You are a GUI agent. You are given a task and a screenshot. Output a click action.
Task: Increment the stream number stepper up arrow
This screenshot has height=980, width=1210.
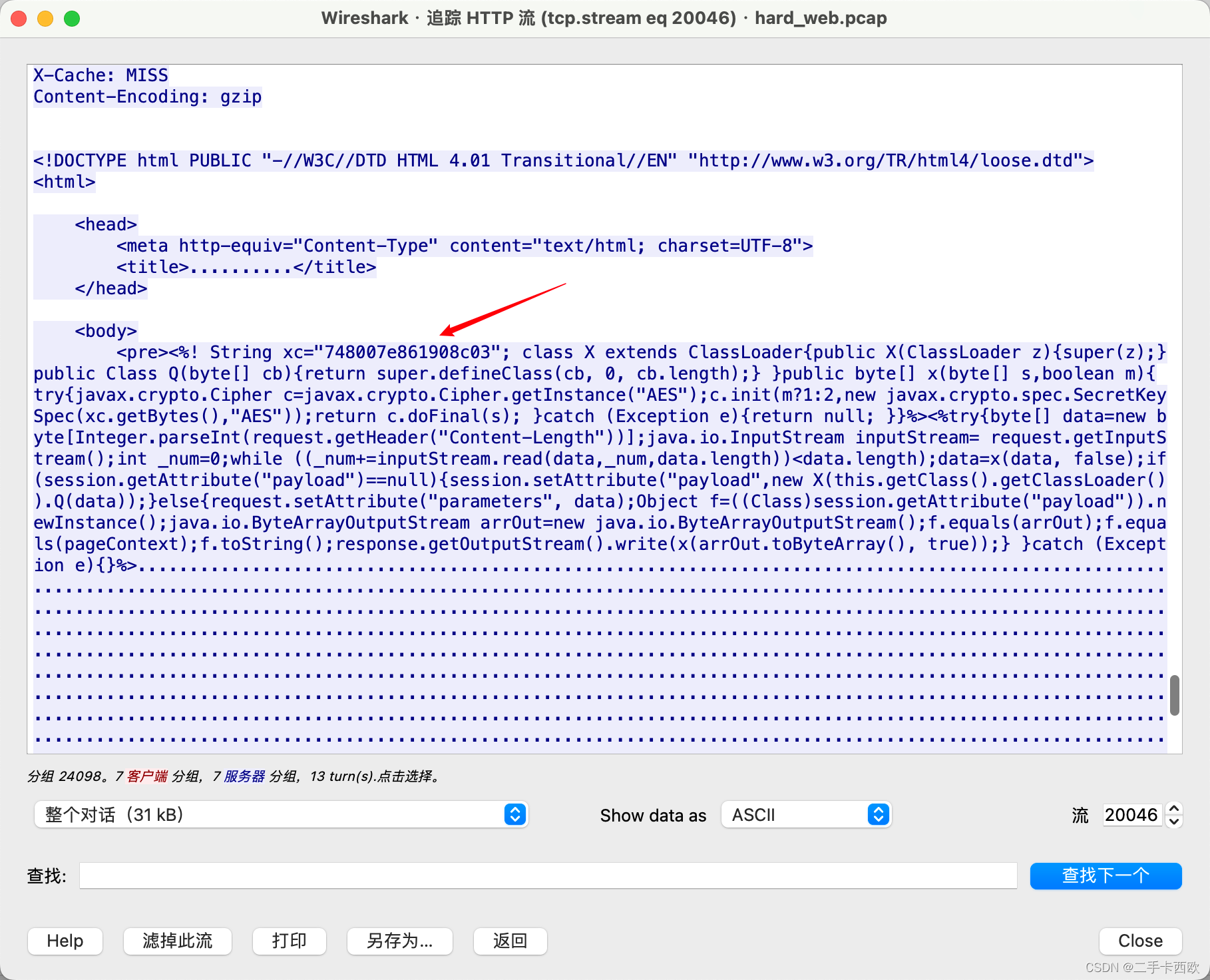(1175, 808)
